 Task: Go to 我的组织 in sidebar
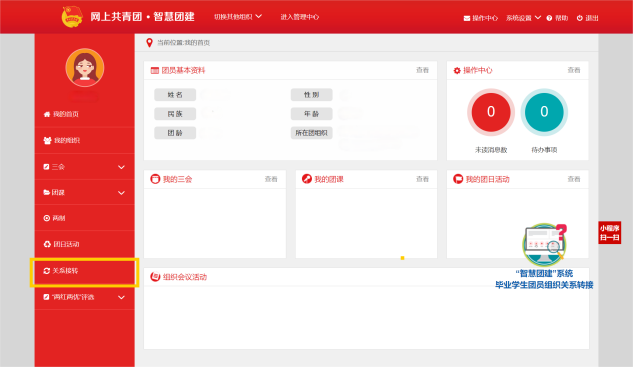tap(84, 141)
